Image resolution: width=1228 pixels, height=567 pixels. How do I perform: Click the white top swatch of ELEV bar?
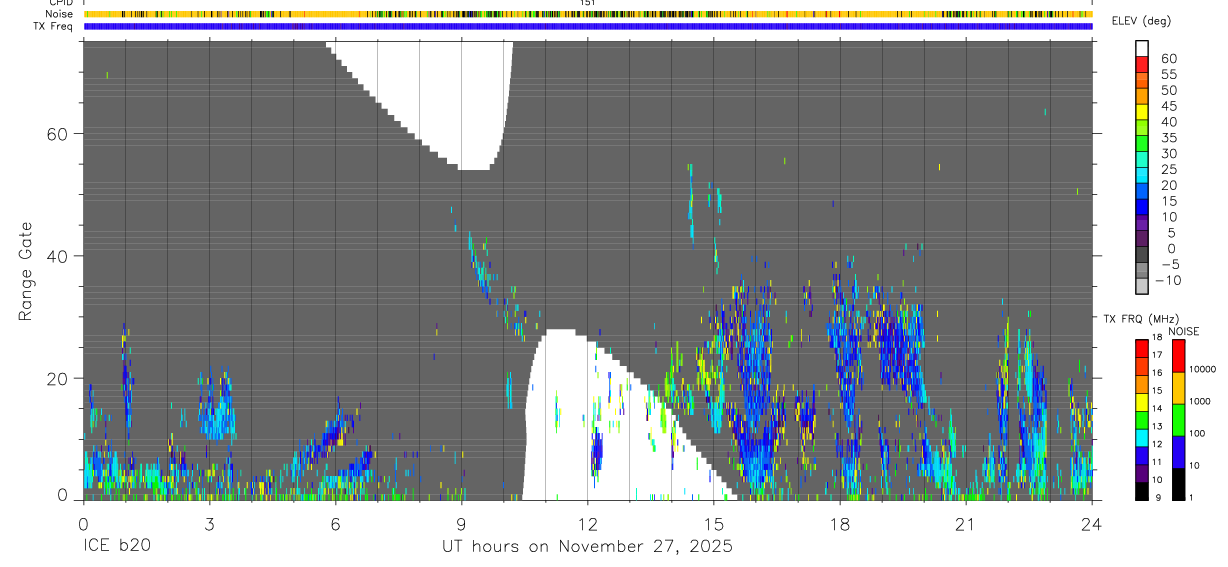click(x=1142, y=48)
